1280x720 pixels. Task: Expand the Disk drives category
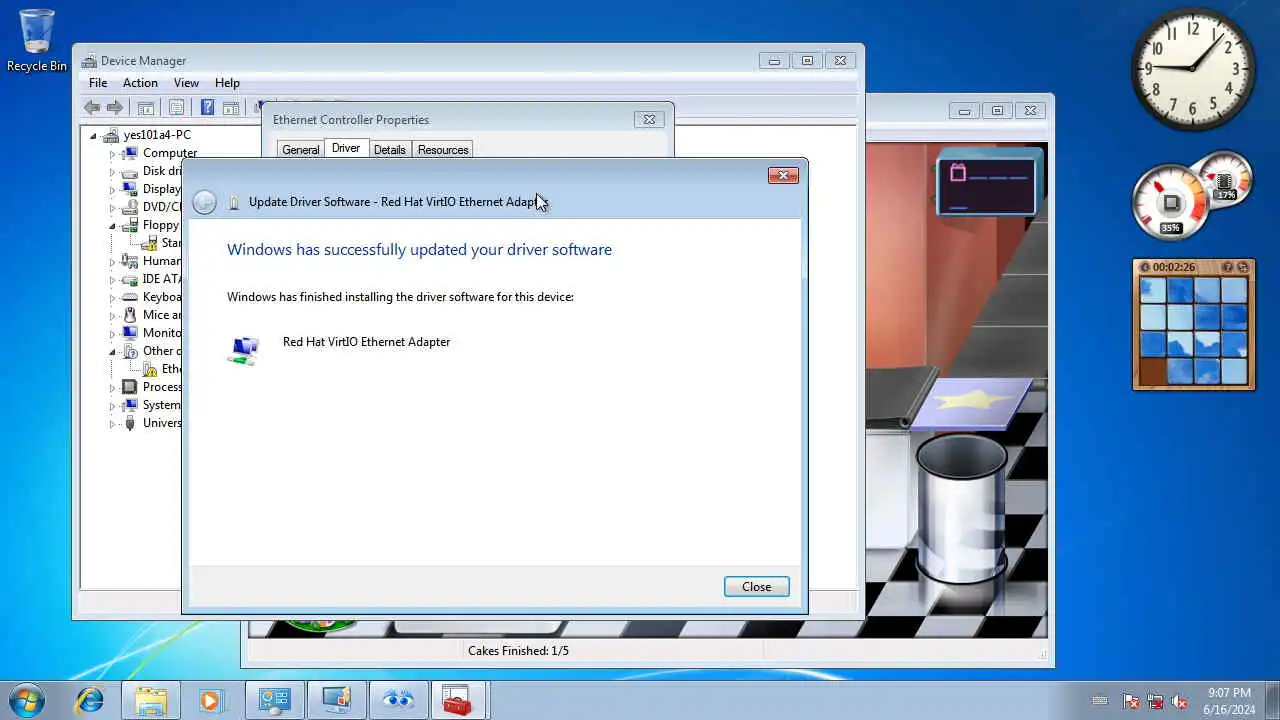[112, 172]
